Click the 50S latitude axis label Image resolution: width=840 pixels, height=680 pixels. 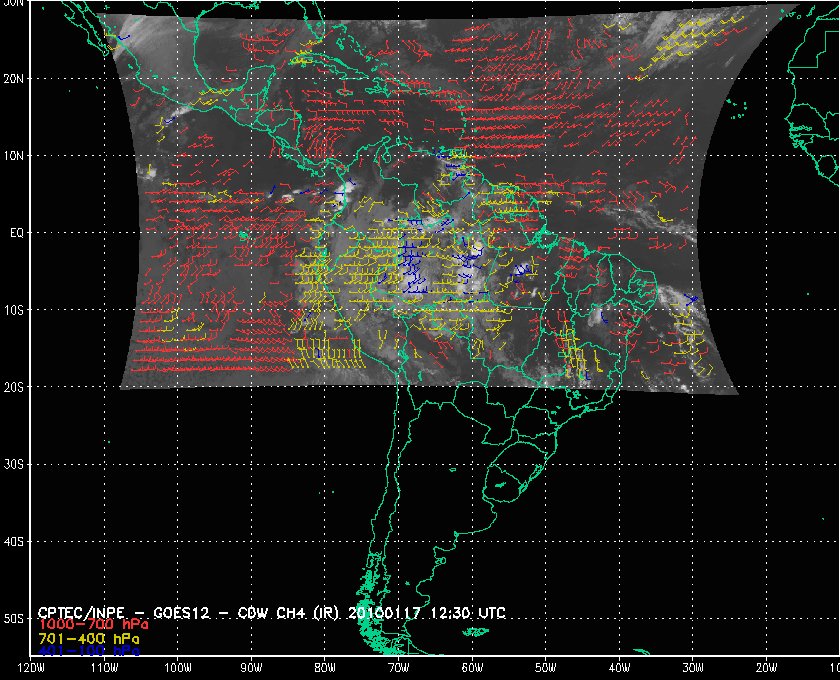16,619
